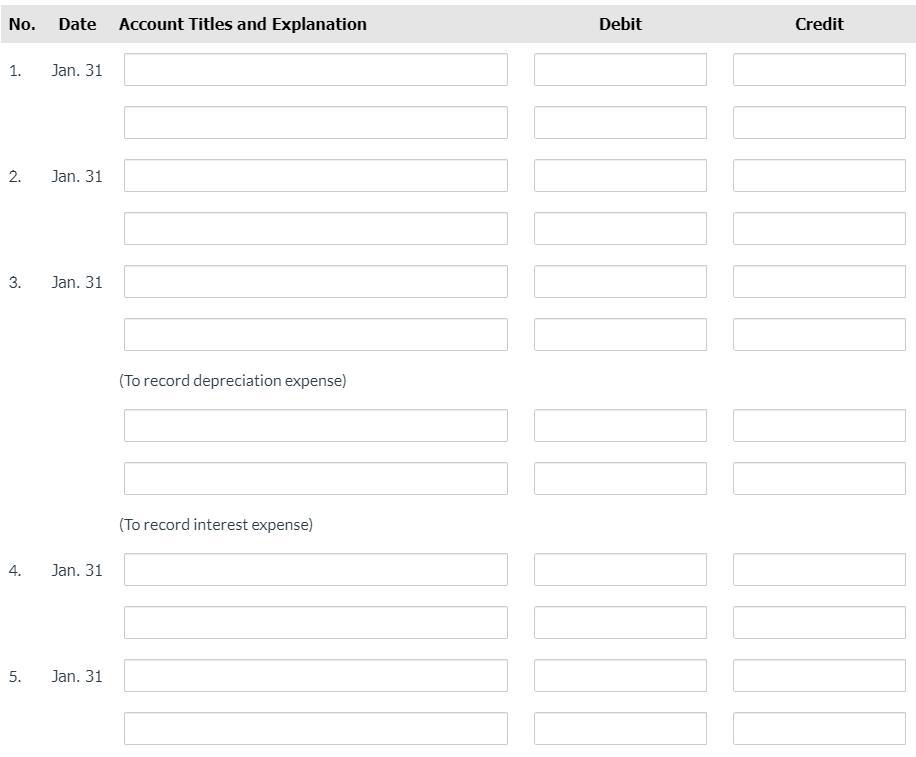Select the debit field on entry 1's first line

(620, 70)
